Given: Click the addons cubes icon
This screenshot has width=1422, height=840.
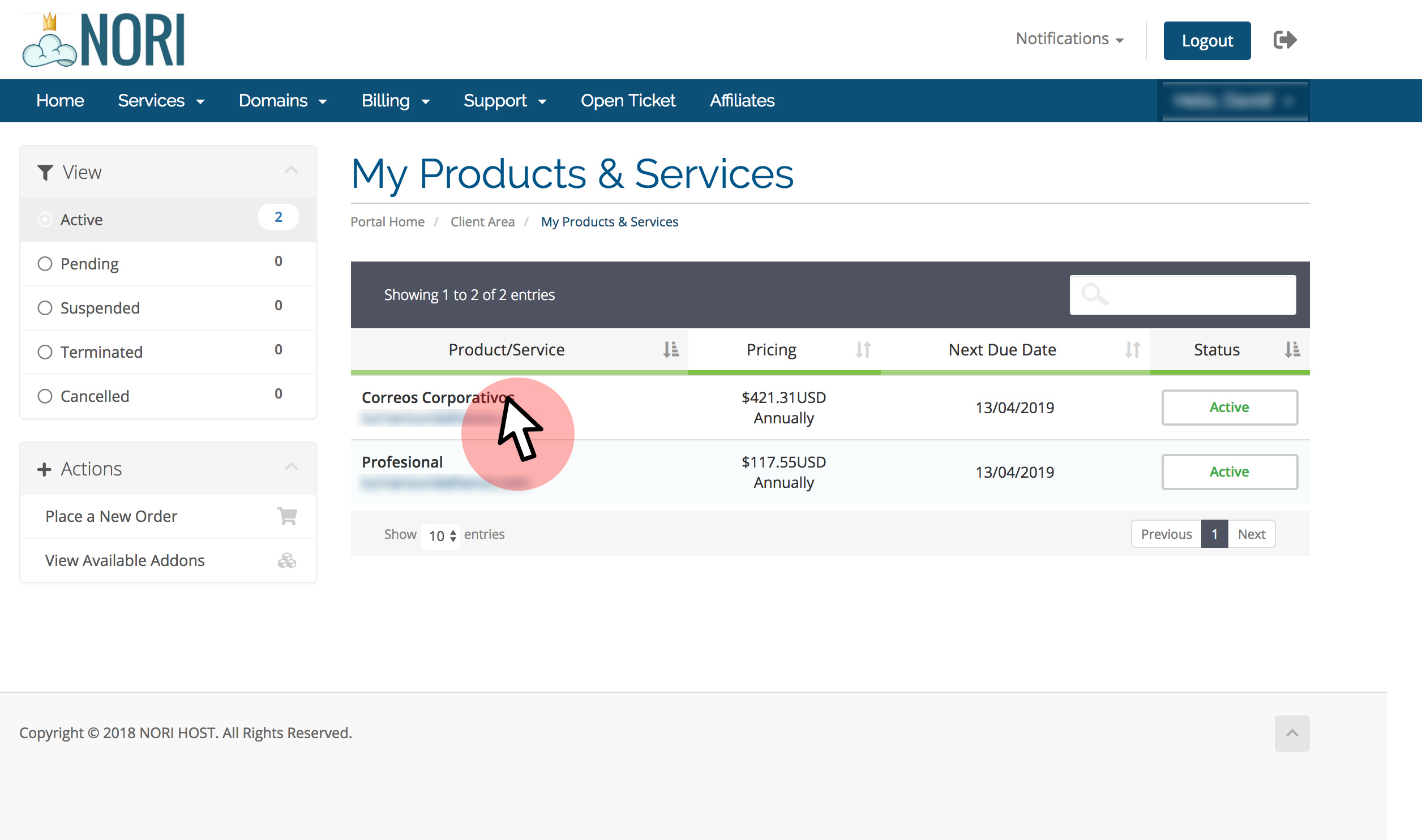Looking at the screenshot, I should point(287,560).
